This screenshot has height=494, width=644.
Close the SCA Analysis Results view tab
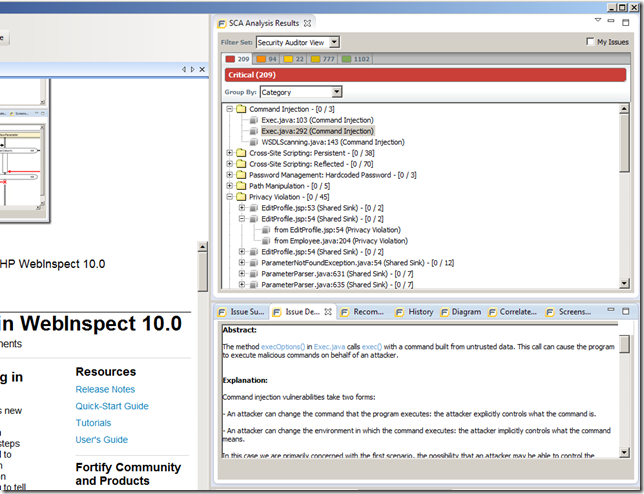coord(307,23)
